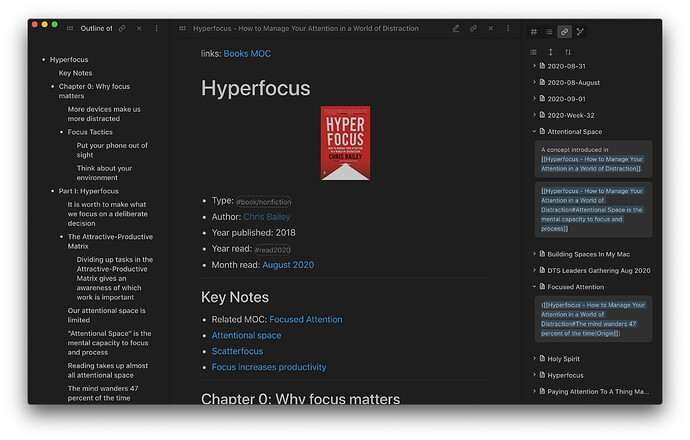Screen dimensions: 690x440
Task: Select The Attractive-Productive Matrix outline item
Action: tap(110, 241)
